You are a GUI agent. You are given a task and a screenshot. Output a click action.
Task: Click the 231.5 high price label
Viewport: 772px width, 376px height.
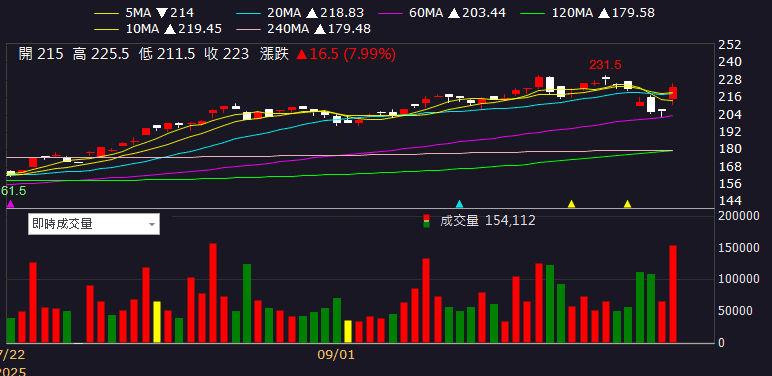coord(605,64)
